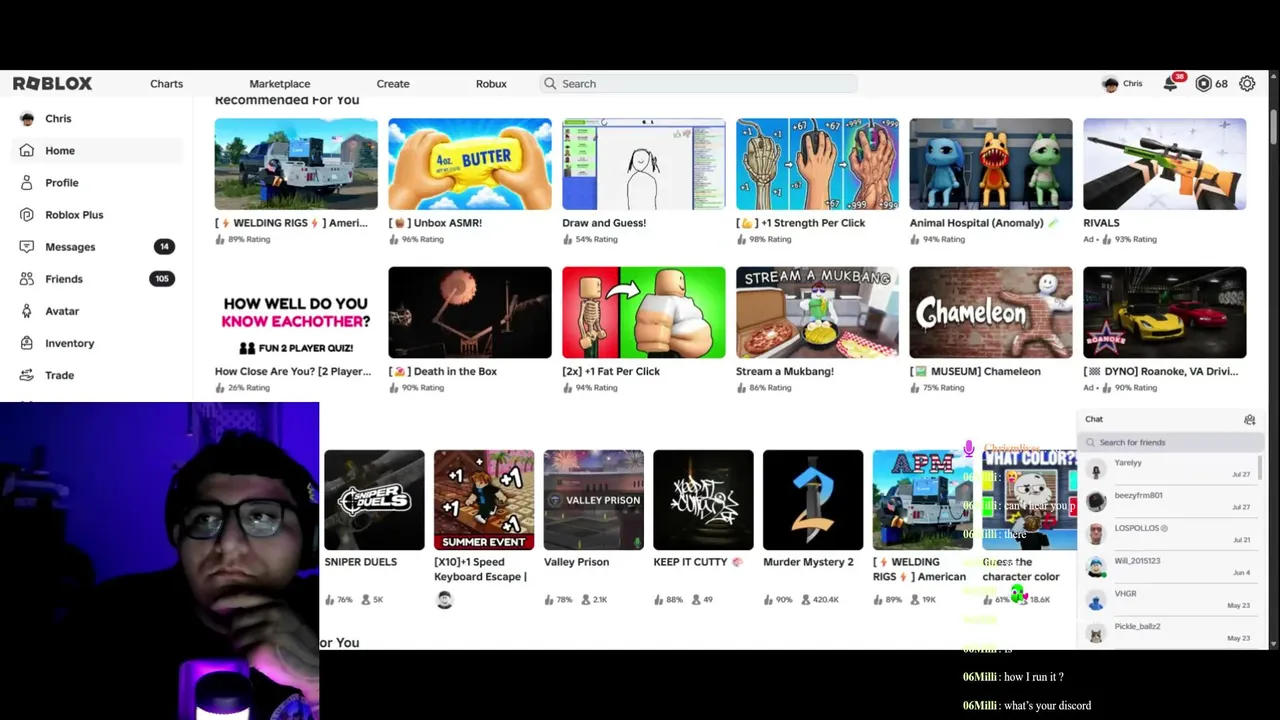Click the friend avatar under Keyboard Escape
1280x720 pixels.
coord(445,600)
